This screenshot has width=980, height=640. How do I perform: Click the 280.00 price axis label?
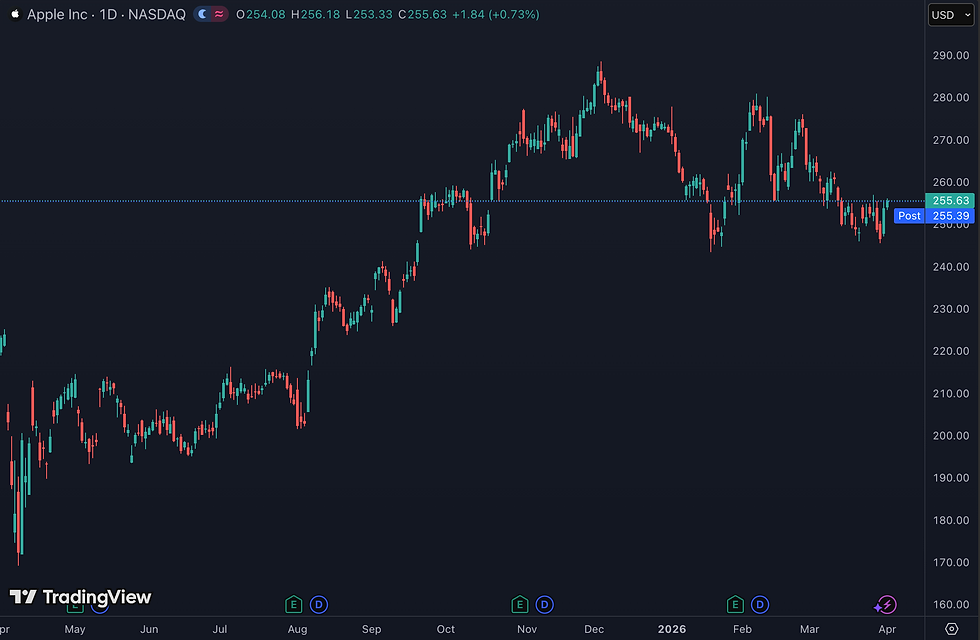pyautogui.click(x=951, y=98)
